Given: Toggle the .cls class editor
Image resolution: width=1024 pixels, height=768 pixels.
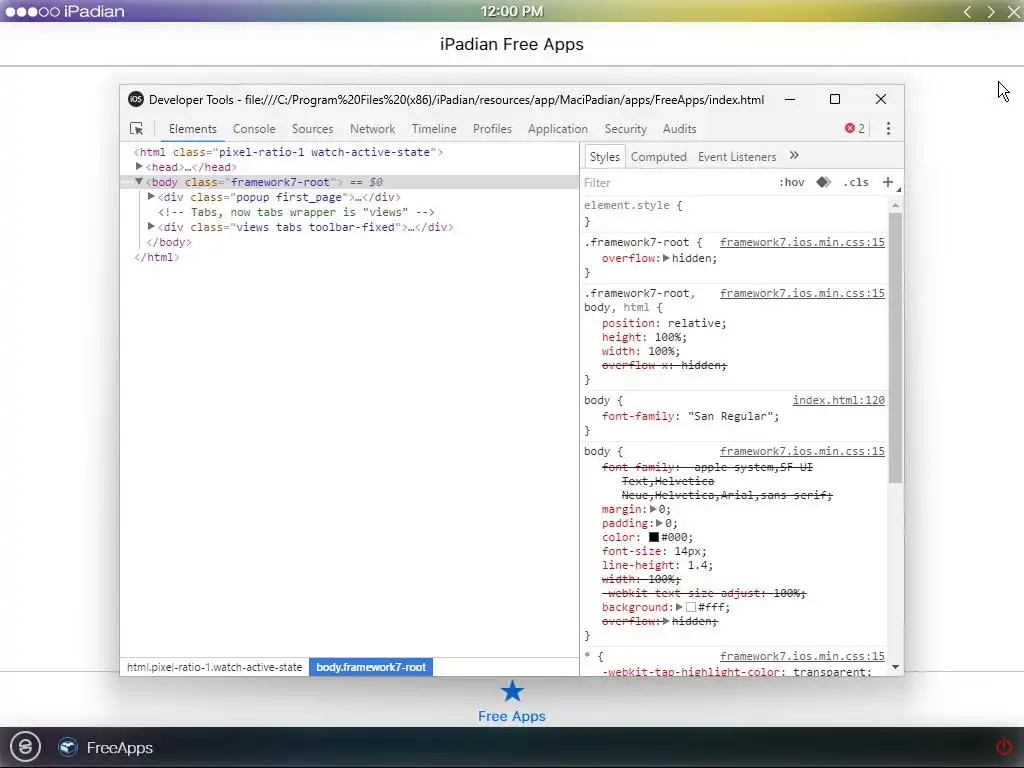Looking at the screenshot, I should [856, 182].
